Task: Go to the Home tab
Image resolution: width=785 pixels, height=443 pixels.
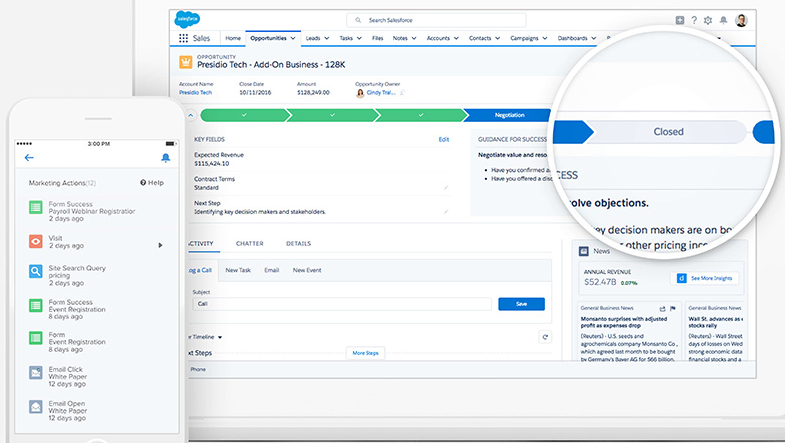Action: (233, 38)
